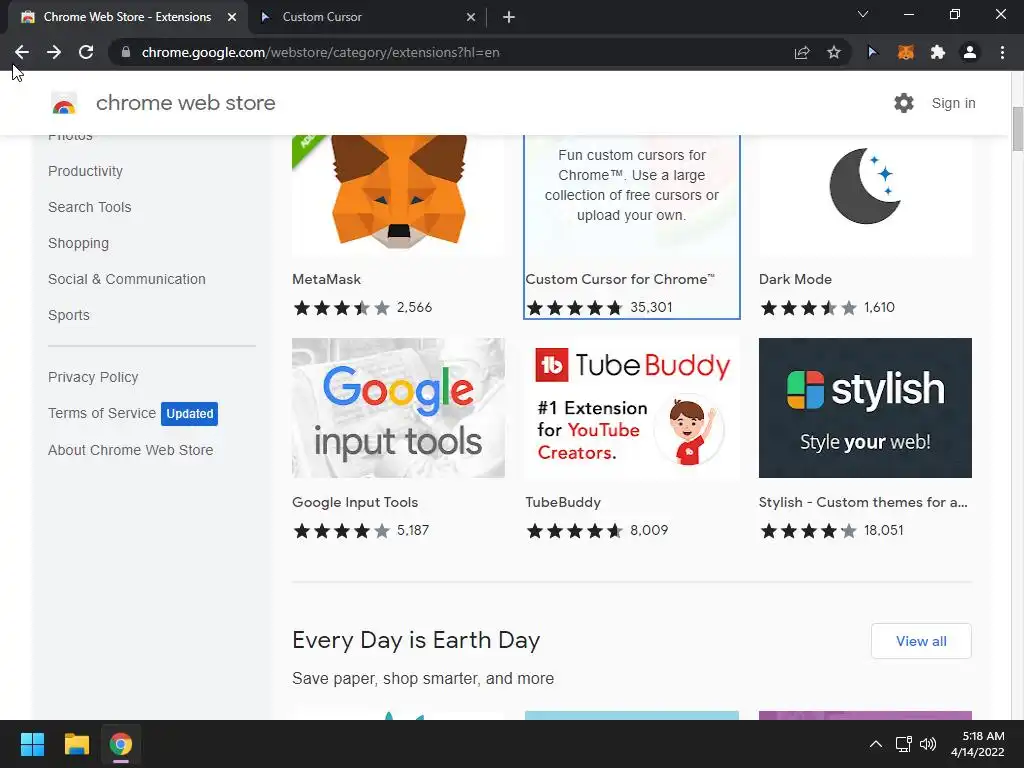Open the network status tray icon

[x=903, y=744]
